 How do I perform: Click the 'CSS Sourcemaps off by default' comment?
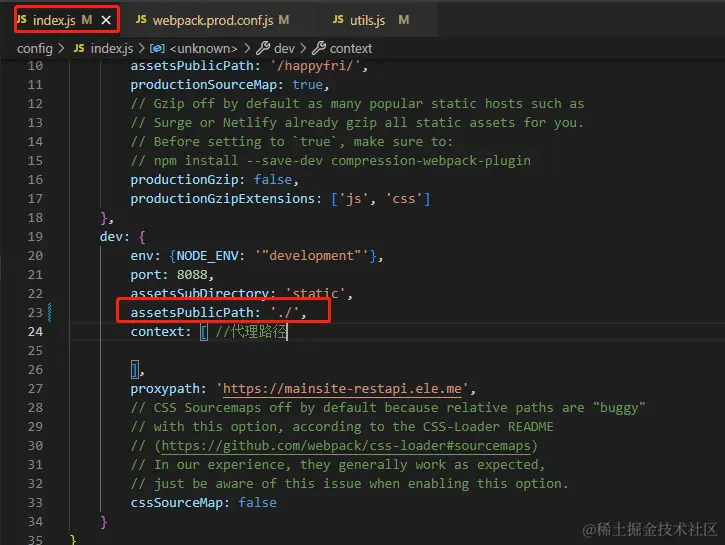pyautogui.click(x=387, y=408)
